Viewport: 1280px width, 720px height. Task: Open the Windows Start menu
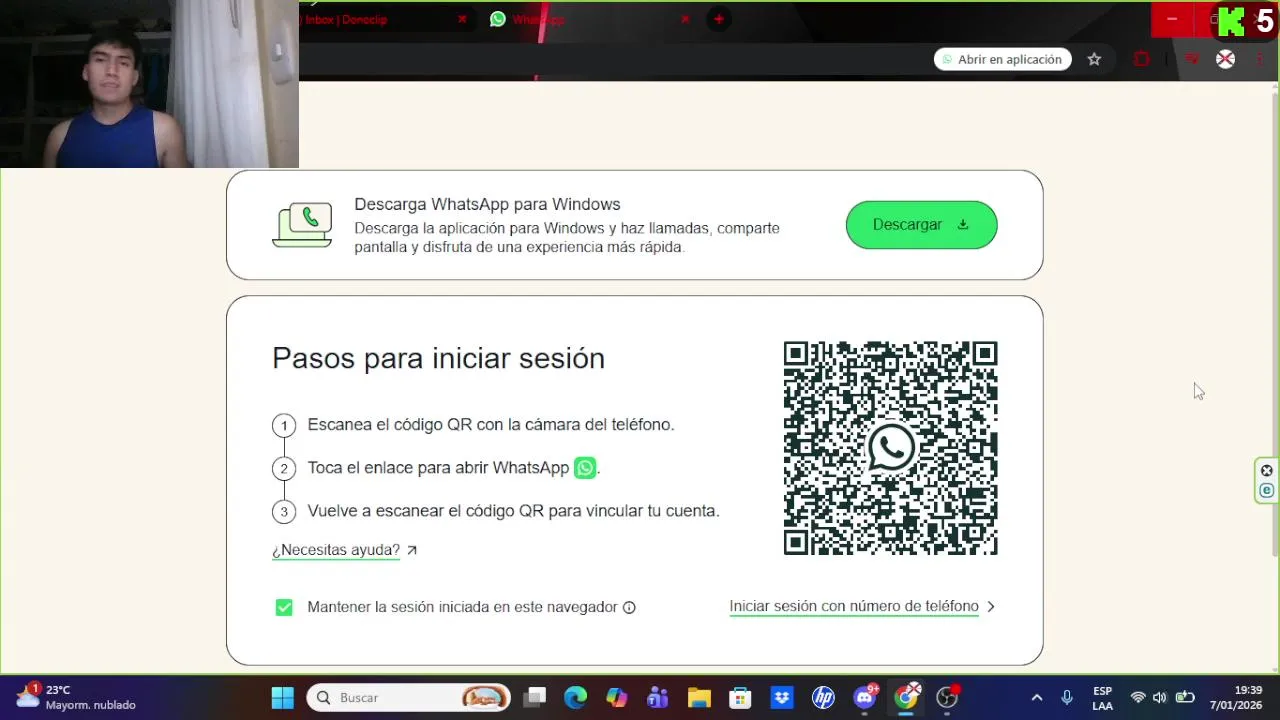(x=283, y=697)
